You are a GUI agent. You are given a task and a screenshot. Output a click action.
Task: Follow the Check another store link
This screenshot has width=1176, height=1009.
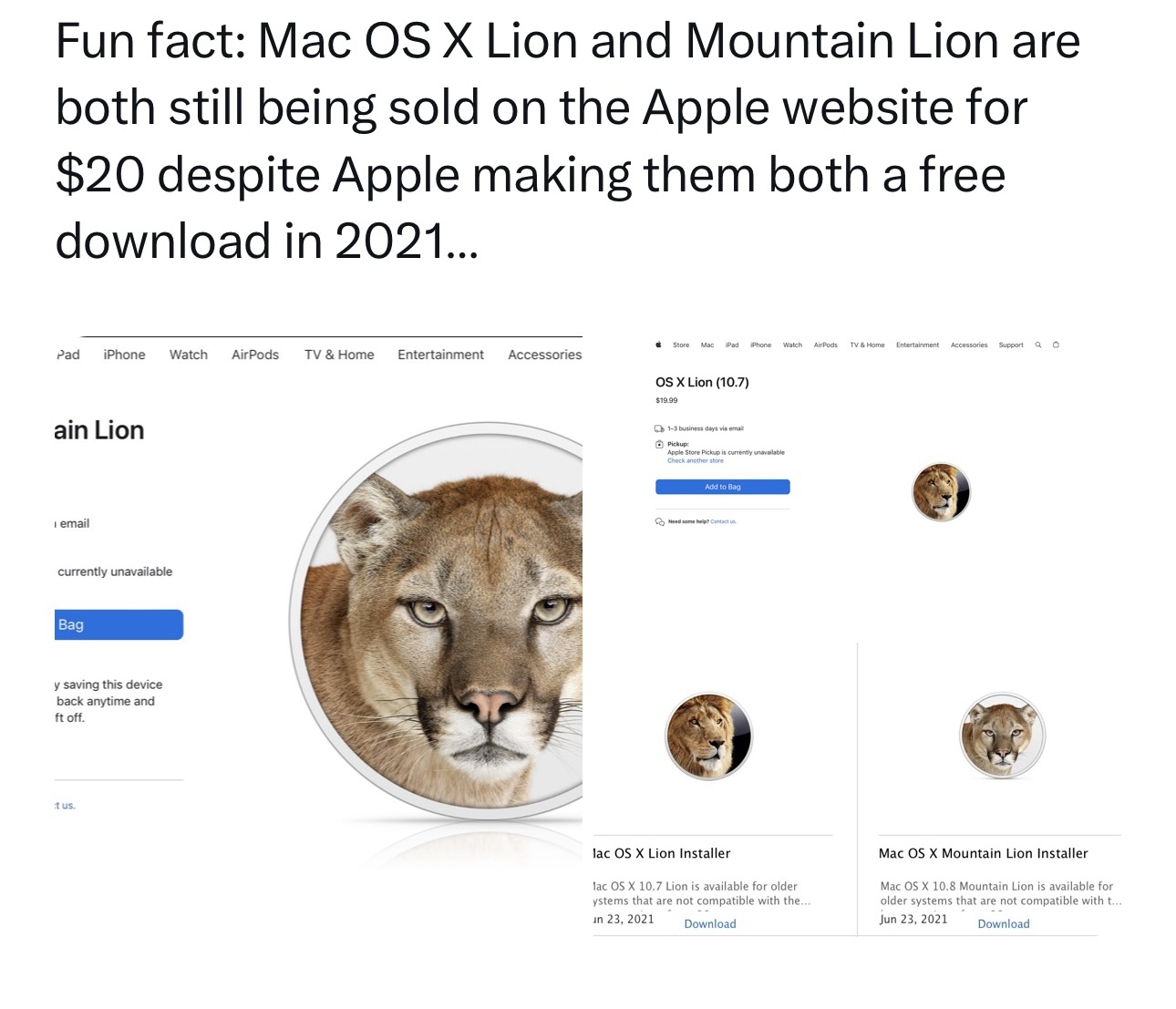[x=696, y=460]
